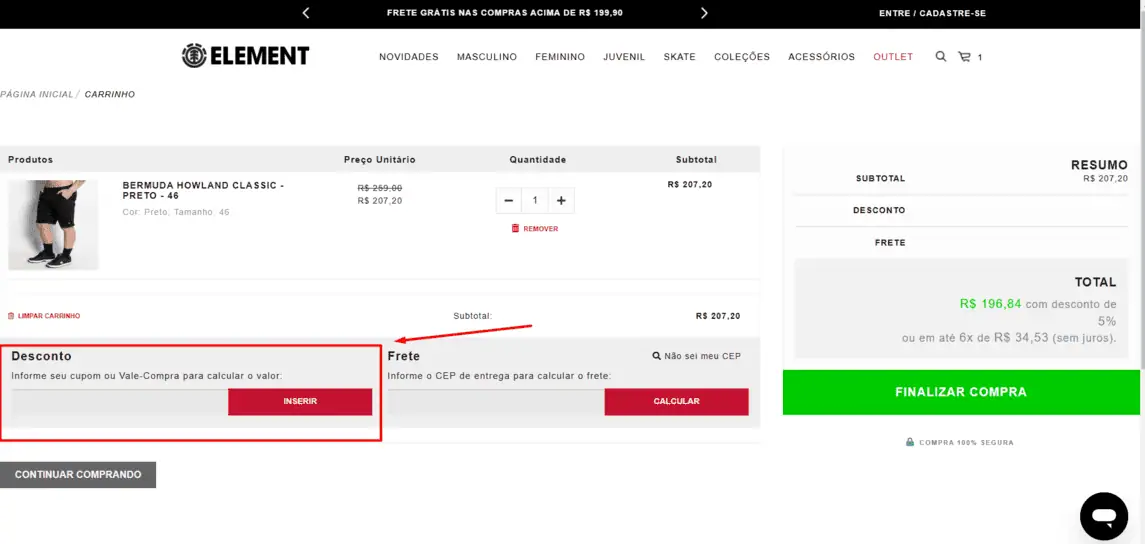The height and width of the screenshot is (544, 1145).
Task: Click the struck-through R$ 259,00 price
Action: (x=380, y=188)
